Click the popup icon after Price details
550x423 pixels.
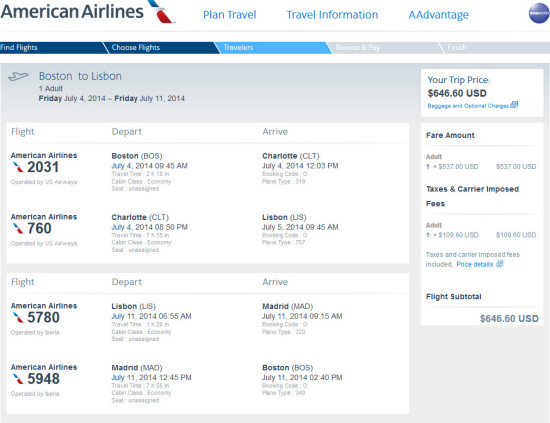click(x=500, y=264)
